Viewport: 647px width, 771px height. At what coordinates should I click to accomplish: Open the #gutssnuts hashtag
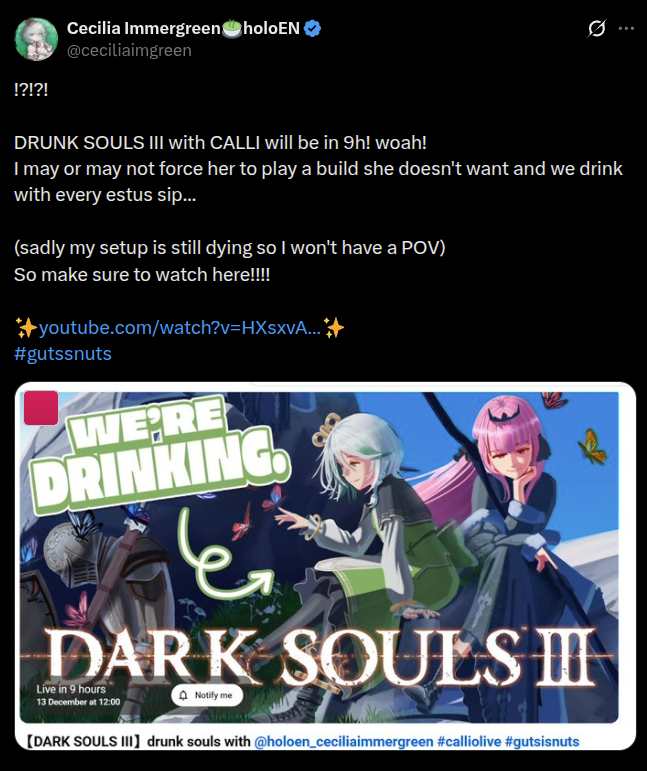pyautogui.click(x=63, y=354)
